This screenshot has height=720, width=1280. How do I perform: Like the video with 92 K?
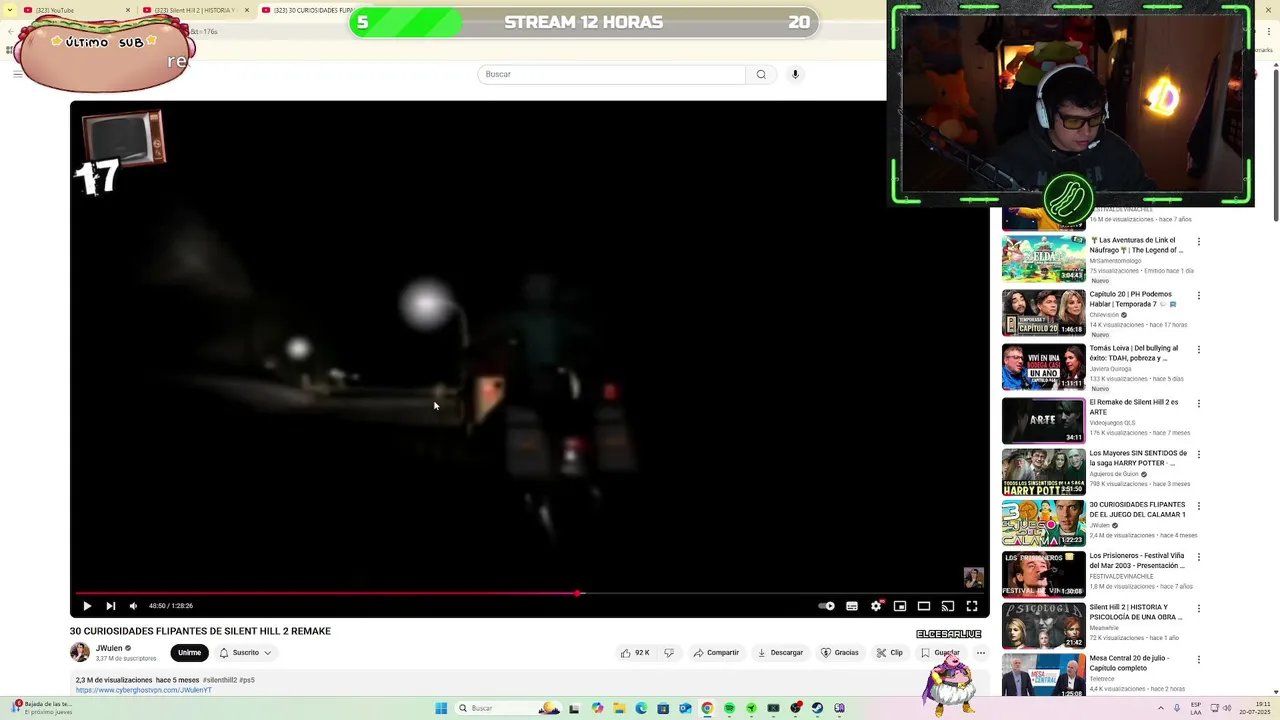(x=635, y=653)
